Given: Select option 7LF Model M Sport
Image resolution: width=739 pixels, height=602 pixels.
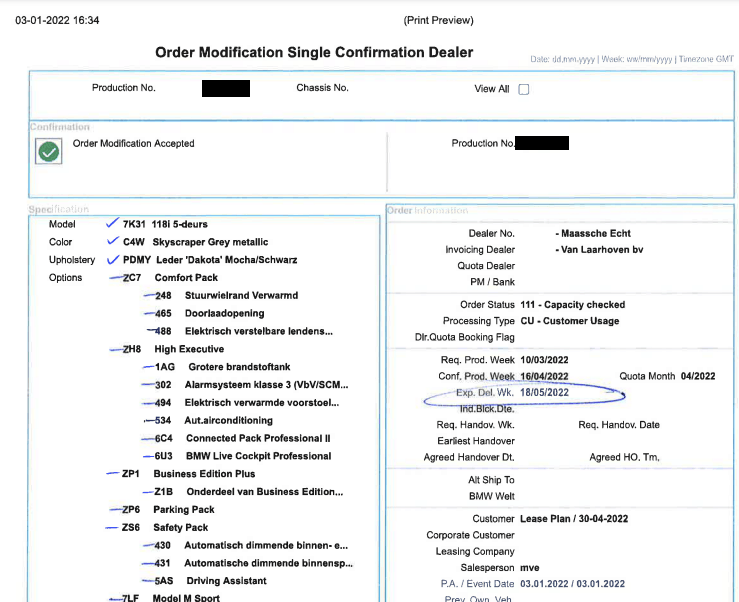Looking at the screenshot, I should [171, 598].
